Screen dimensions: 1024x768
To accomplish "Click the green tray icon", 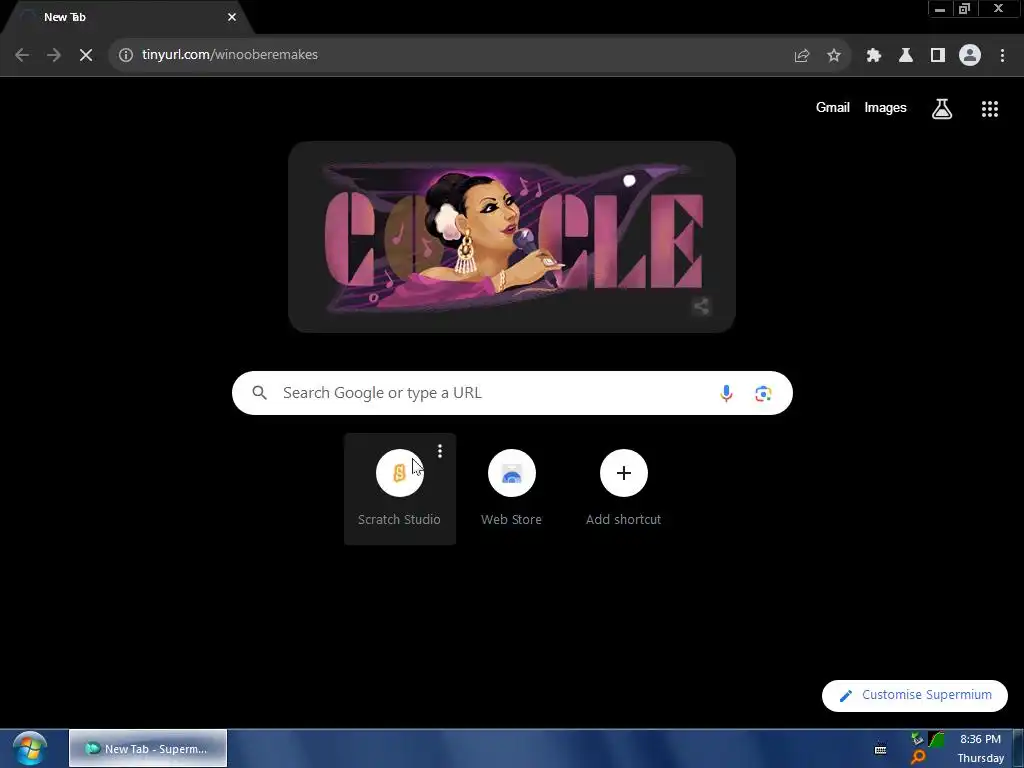I will (x=937, y=739).
